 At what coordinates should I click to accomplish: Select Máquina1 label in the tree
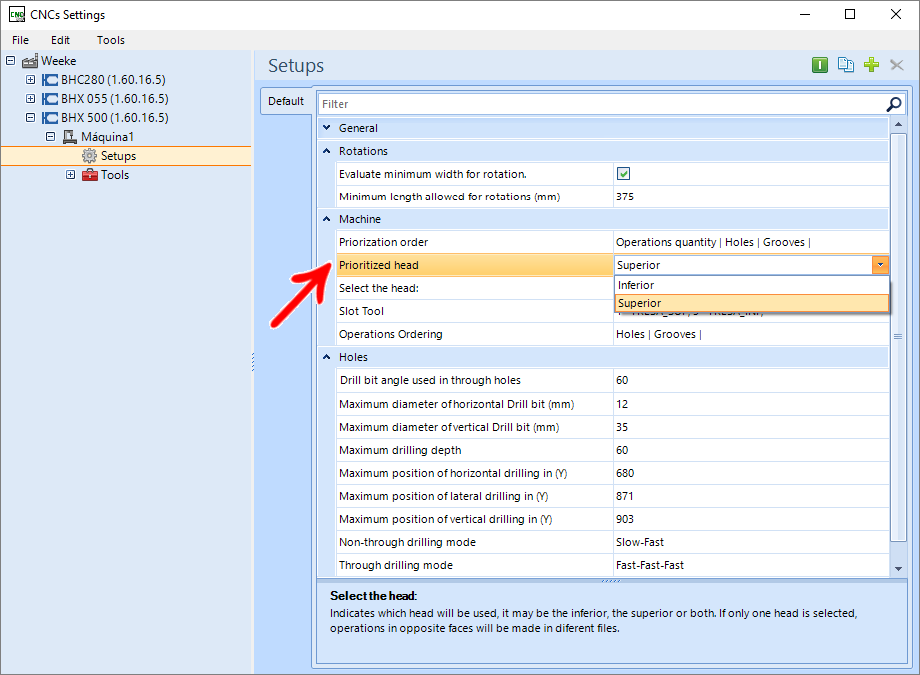[107, 137]
